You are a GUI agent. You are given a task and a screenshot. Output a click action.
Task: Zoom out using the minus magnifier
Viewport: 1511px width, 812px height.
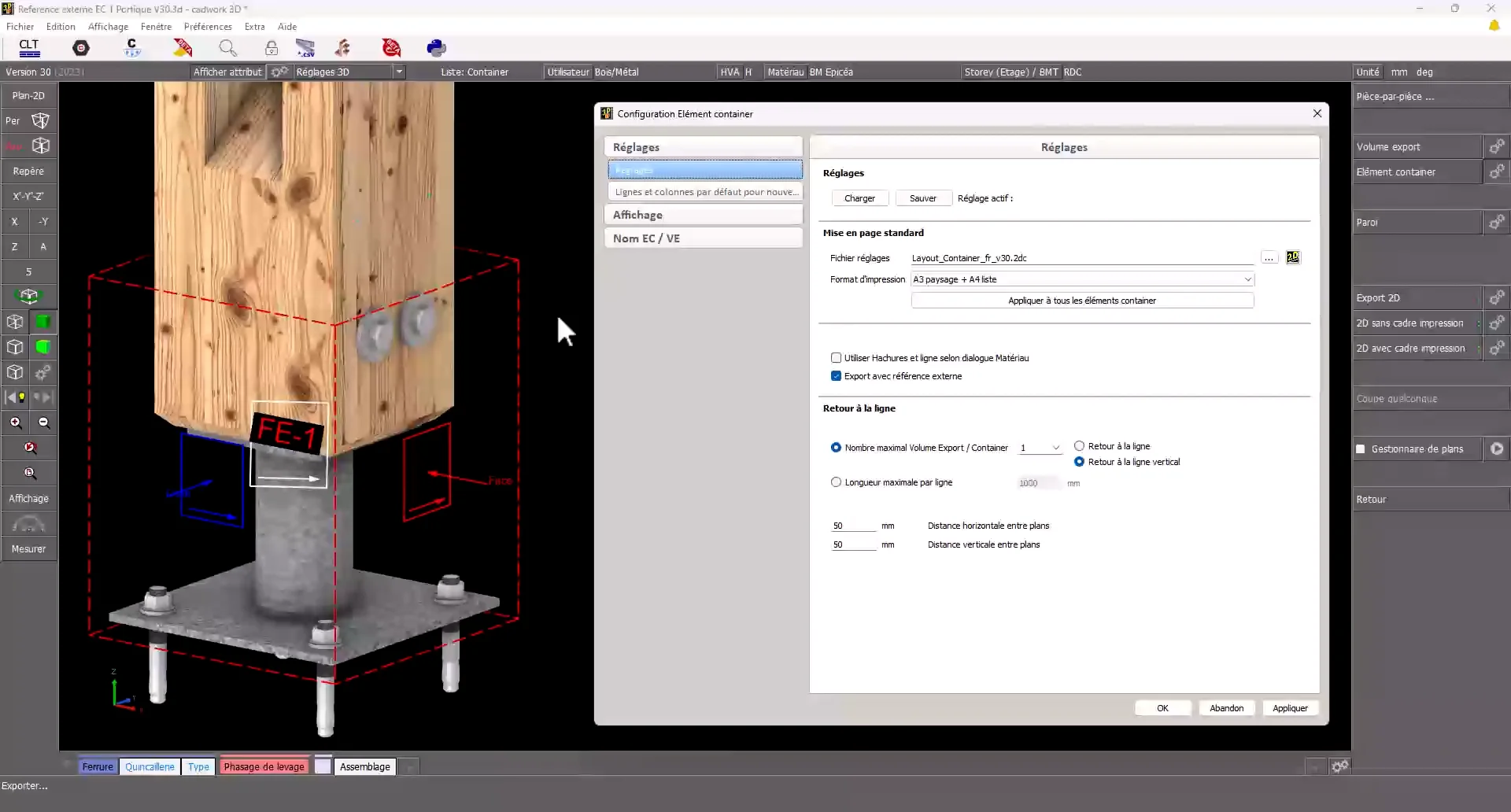pos(44,423)
